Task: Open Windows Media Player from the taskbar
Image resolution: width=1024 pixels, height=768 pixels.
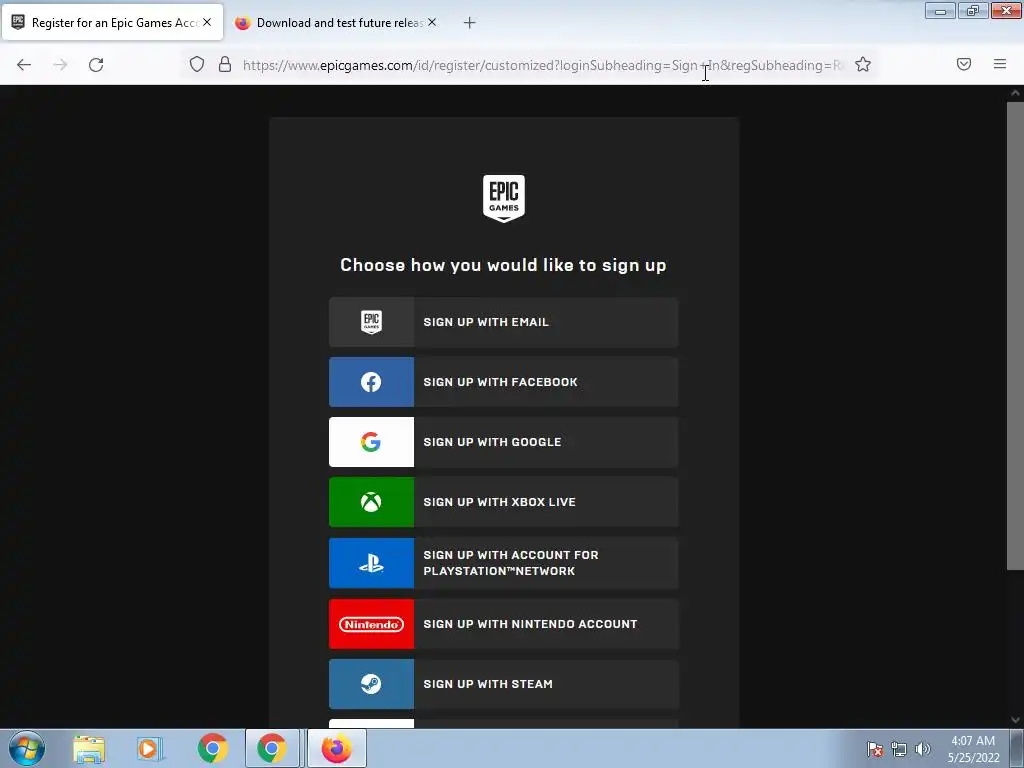Action: [149, 749]
